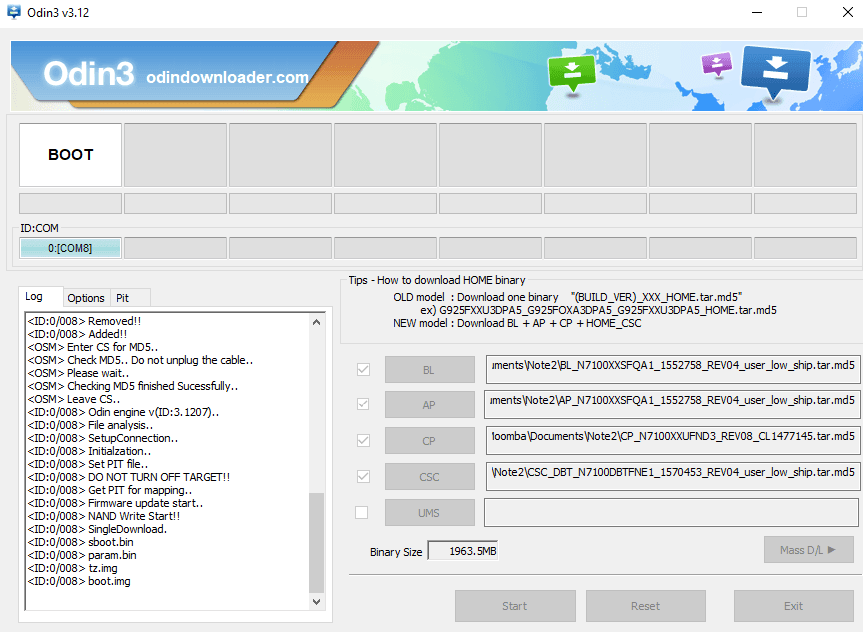Click the odindownloader.com banner text

(x=227, y=77)
